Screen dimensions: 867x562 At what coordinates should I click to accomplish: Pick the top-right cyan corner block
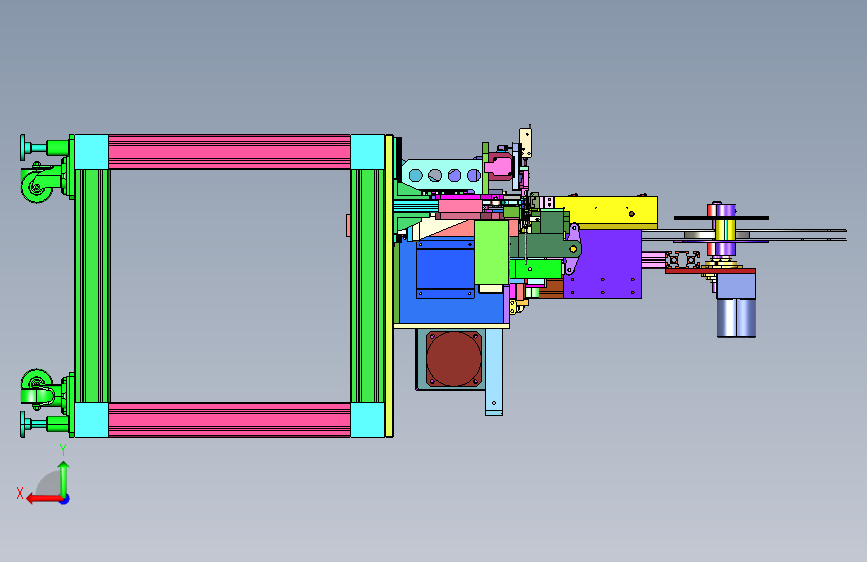point(368,152)
